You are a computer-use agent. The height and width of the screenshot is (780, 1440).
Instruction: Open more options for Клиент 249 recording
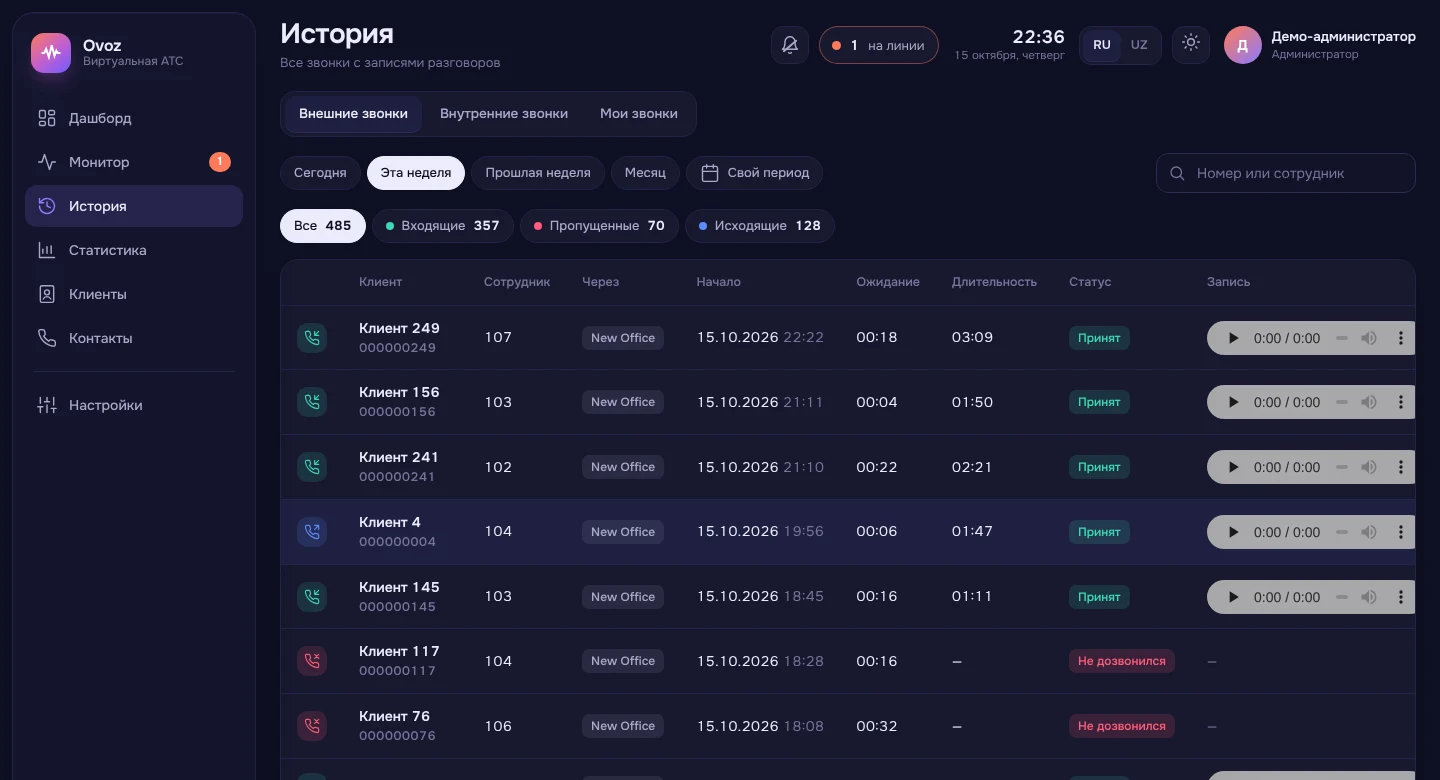(x=1401, y=338)
